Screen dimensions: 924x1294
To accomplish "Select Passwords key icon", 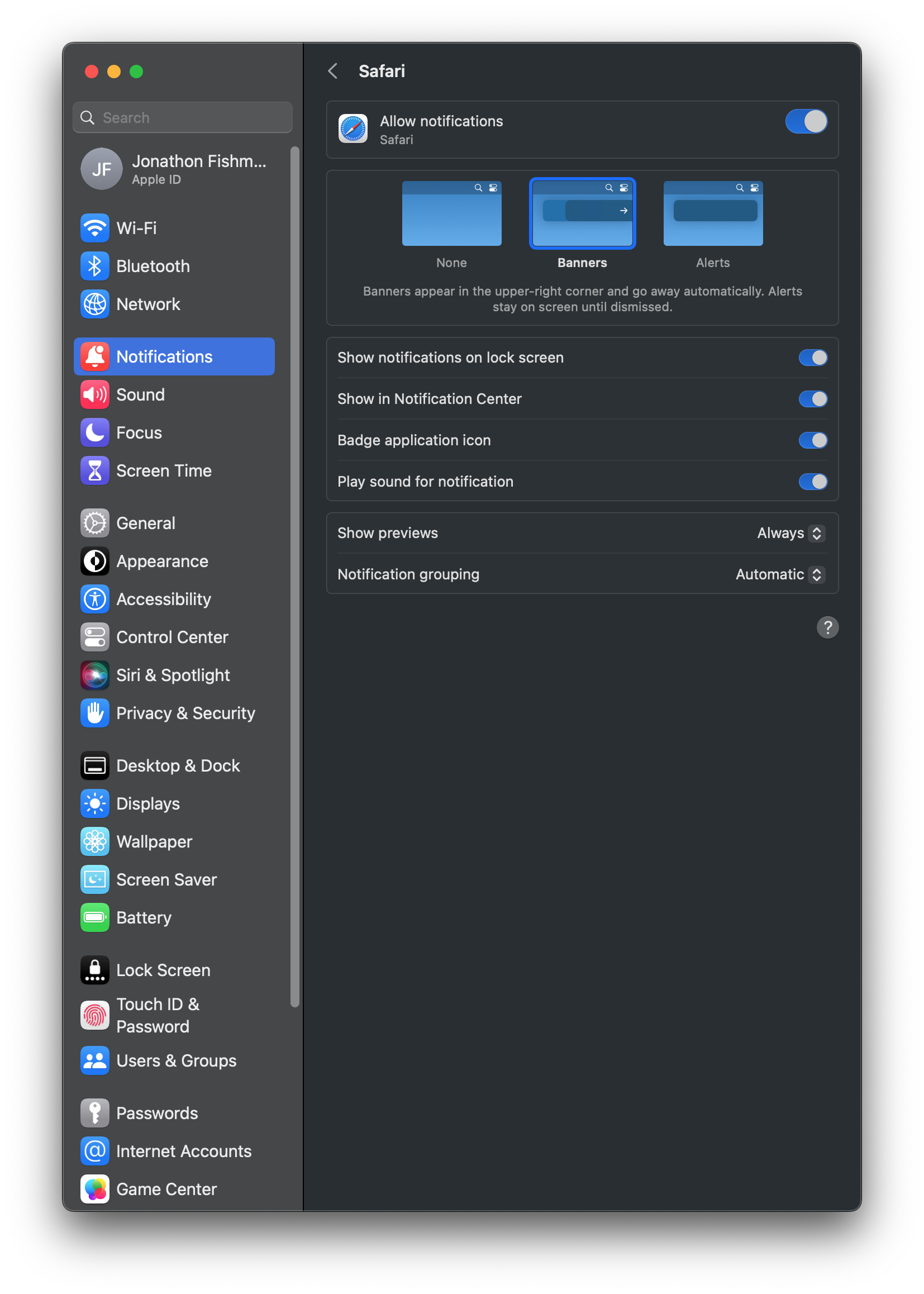I will click(94, 1114).
